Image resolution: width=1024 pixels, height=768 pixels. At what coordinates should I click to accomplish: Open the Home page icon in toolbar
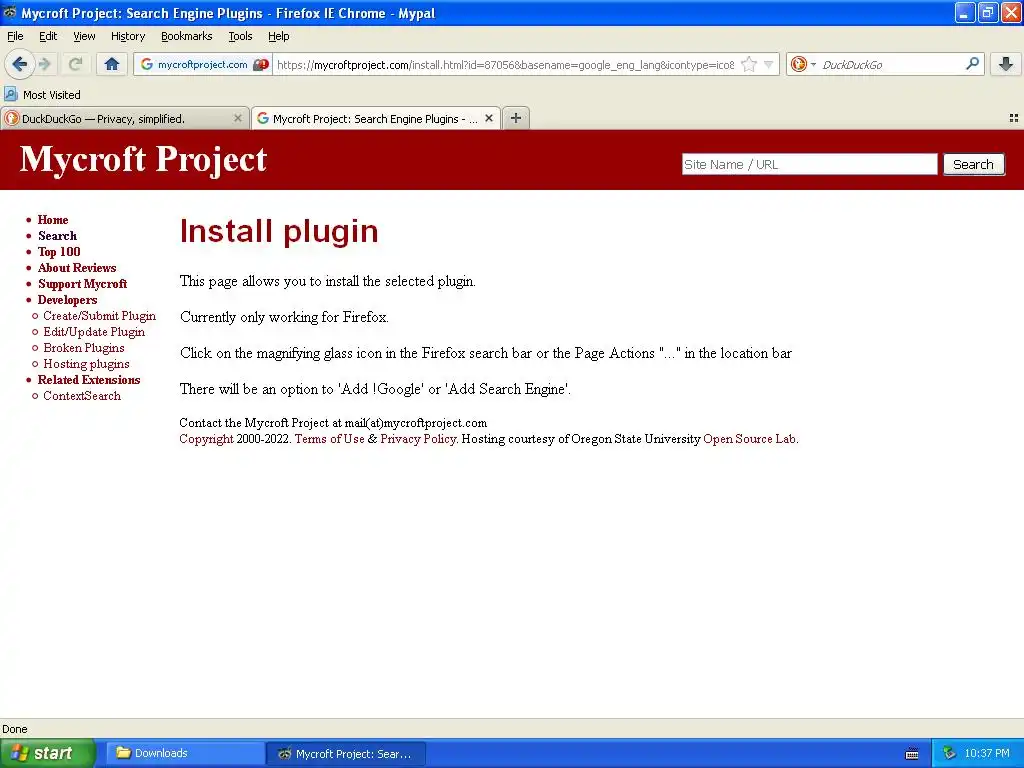[x=112, y=64]
